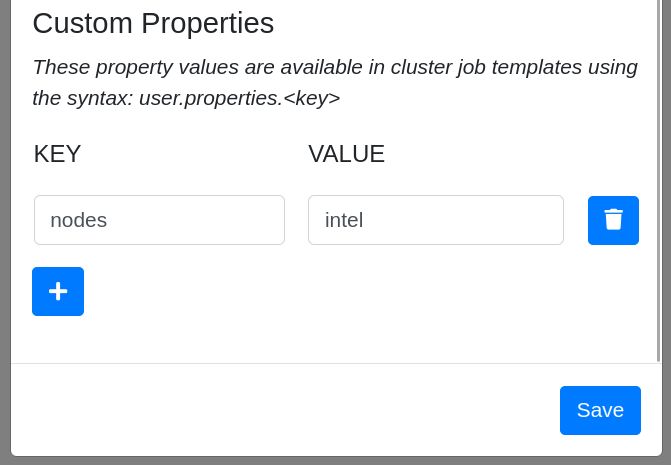Add a new property with plus icon
This screenshot has width=671, height=465.
tap(58, 291)
